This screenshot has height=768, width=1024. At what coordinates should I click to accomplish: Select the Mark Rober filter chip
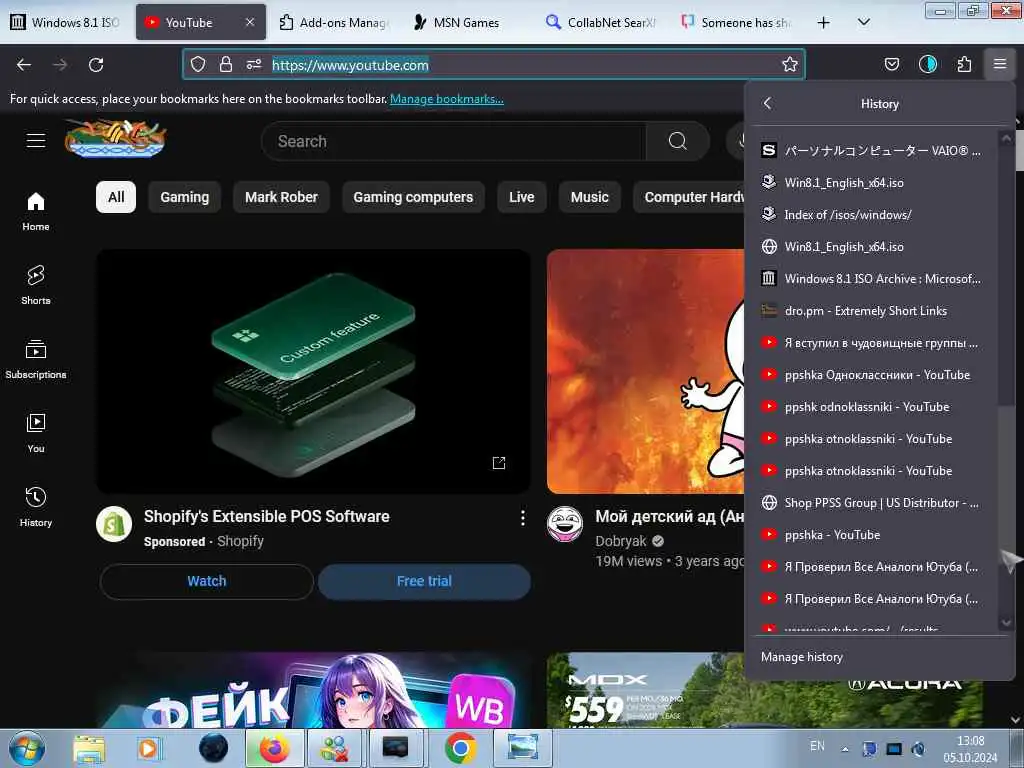click(281, 197)
